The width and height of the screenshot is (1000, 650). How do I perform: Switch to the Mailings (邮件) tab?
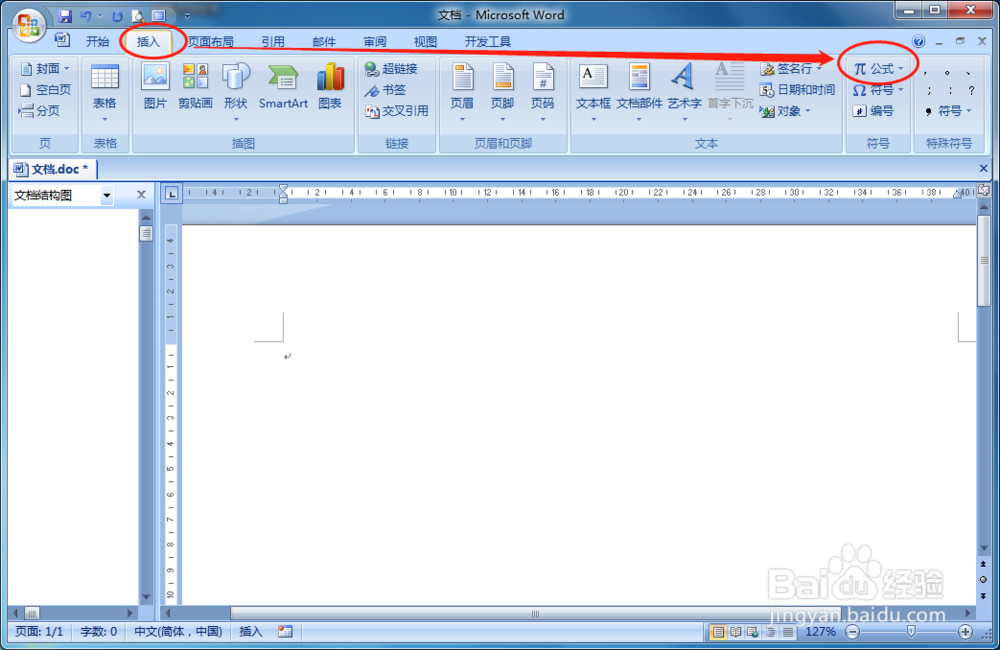pos(324,41)
